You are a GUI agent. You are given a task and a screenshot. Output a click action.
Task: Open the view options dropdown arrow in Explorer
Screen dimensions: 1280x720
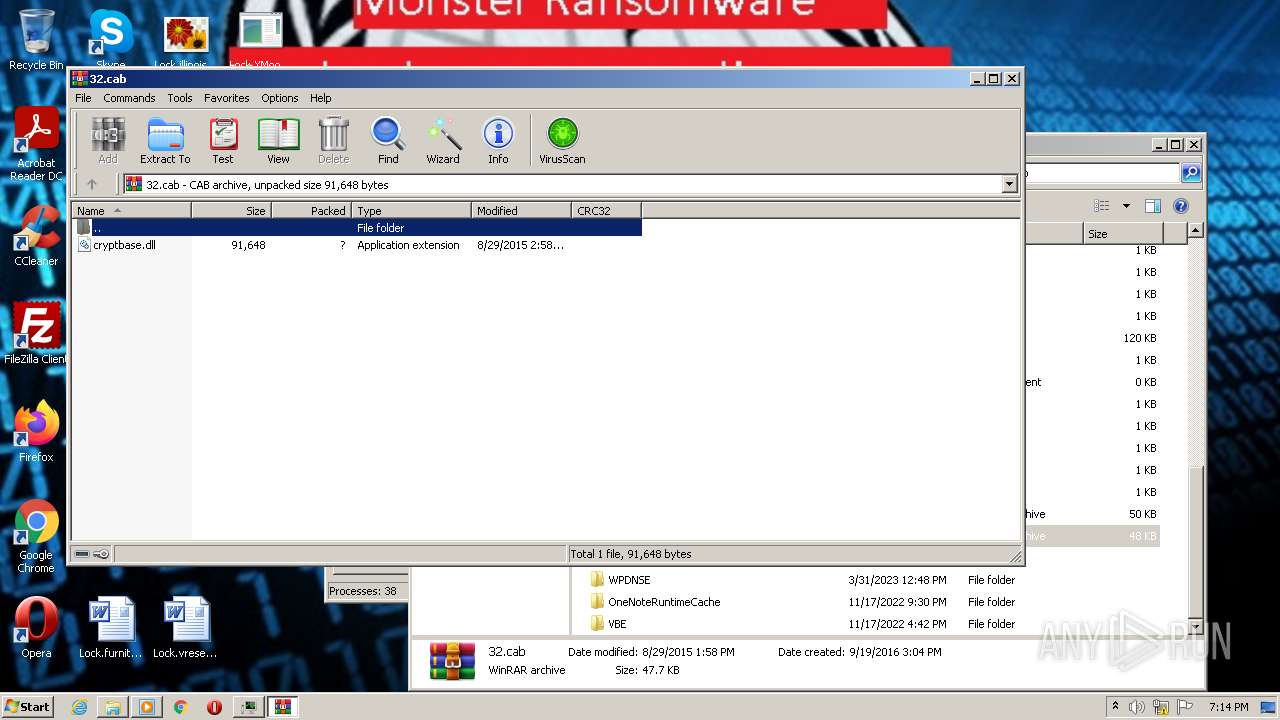tap(1126, 206)
